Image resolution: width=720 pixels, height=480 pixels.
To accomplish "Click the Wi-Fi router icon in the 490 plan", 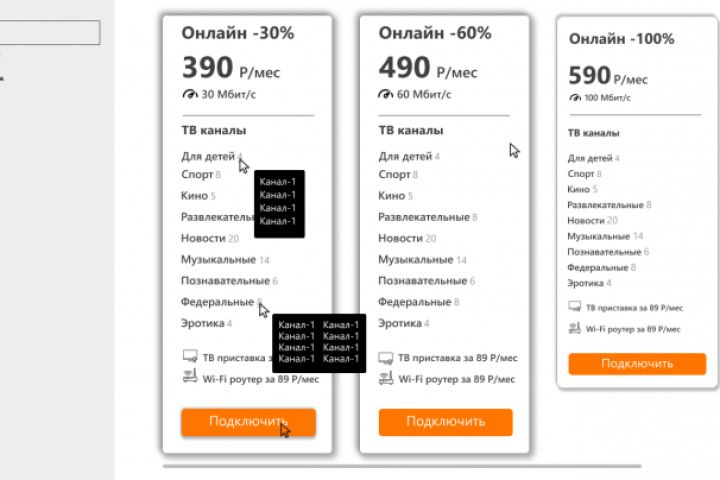I will click(386, 378).
